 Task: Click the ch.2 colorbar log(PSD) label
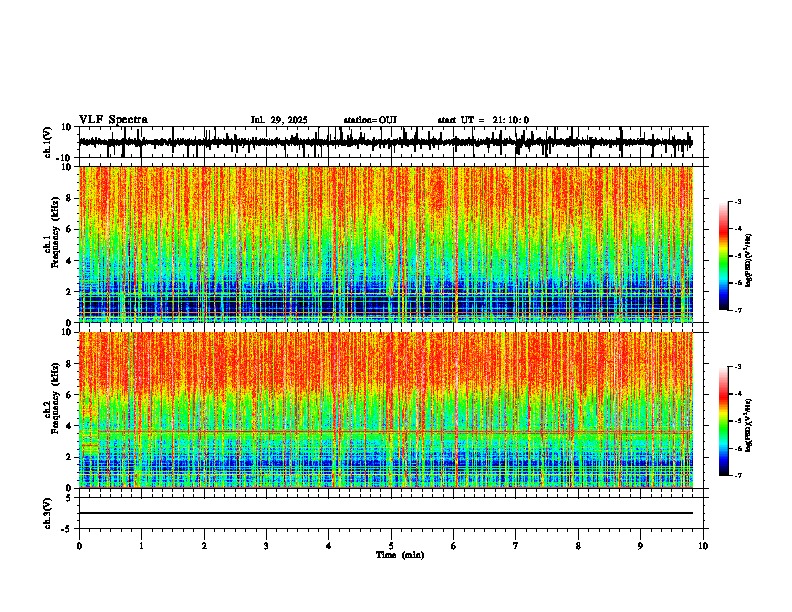[748, 426]
